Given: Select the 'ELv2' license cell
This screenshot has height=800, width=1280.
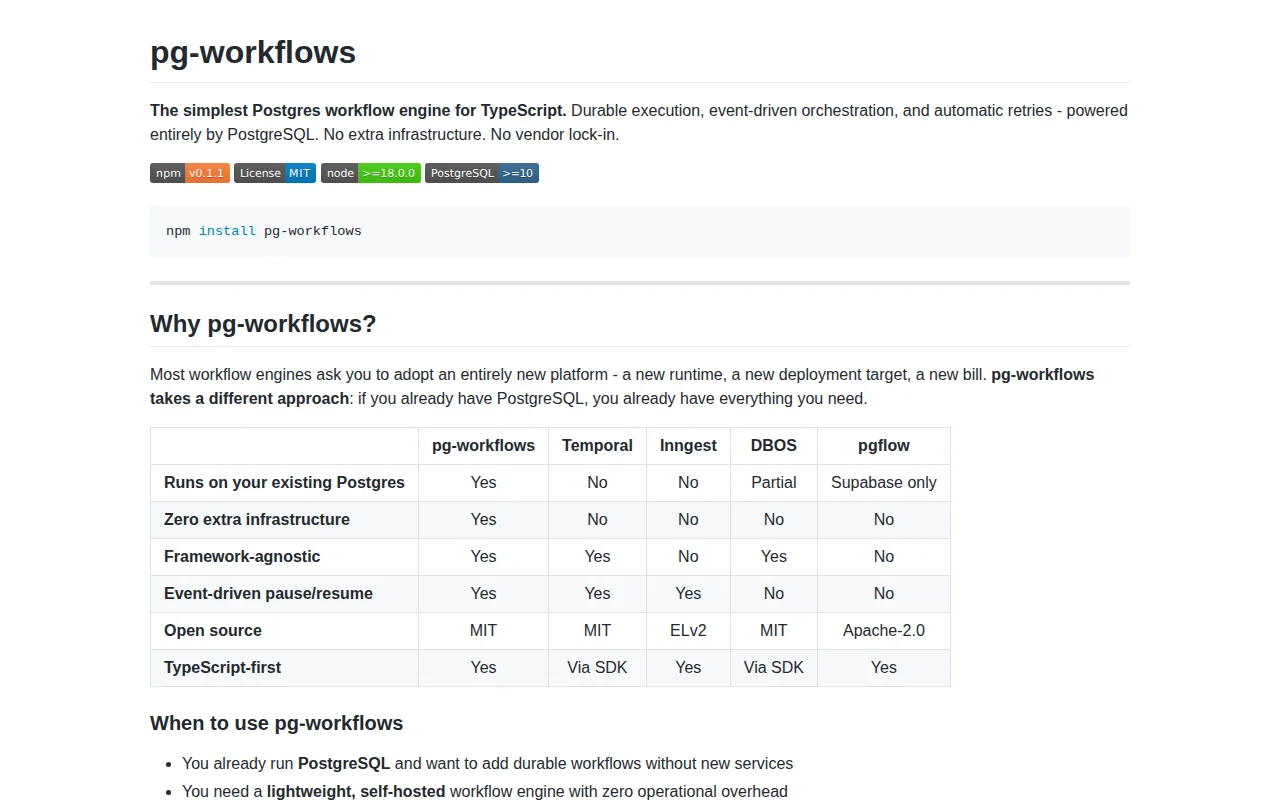Looking at the screenshot, I should 688,631.
